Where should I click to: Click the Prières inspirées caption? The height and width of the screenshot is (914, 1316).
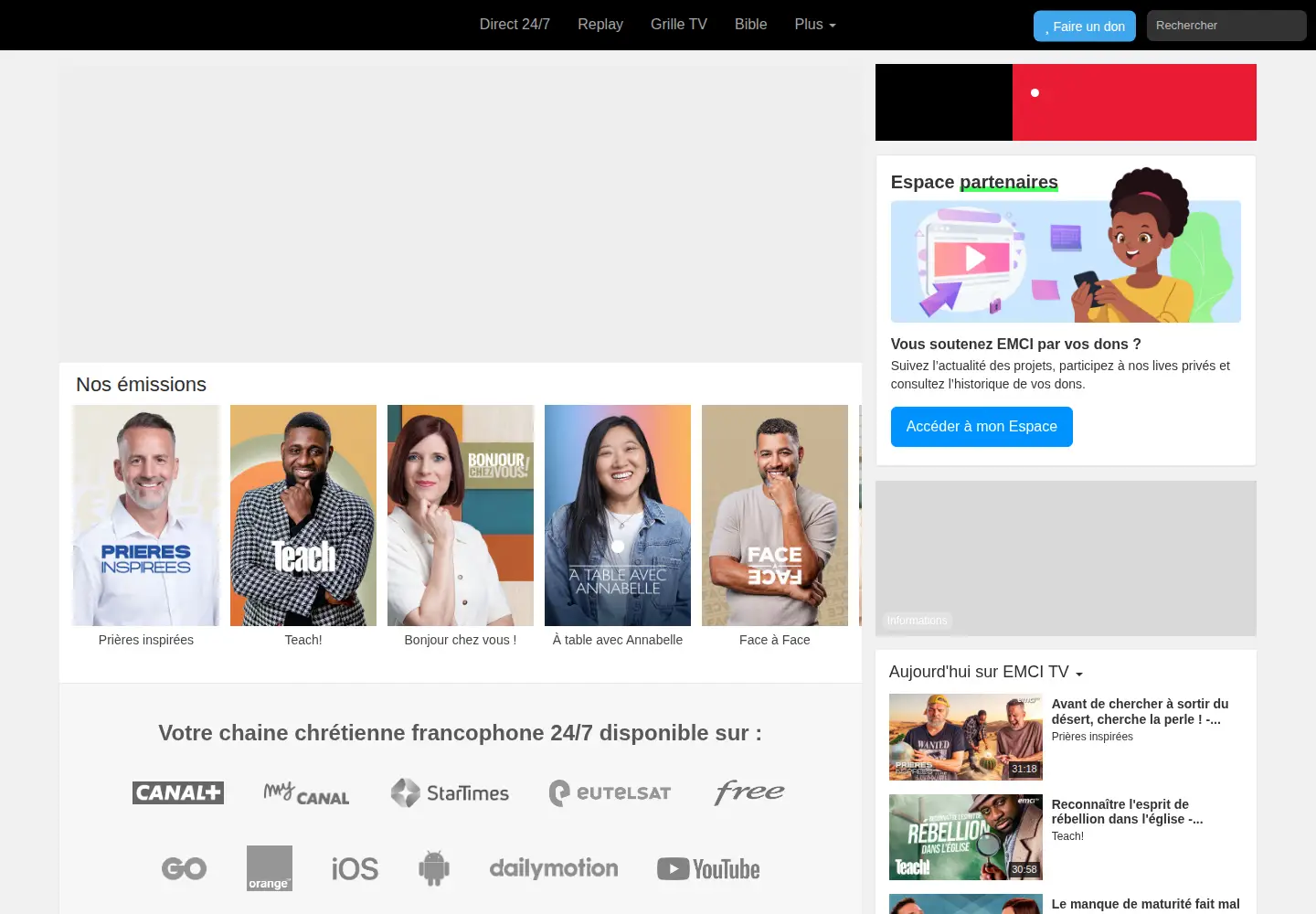(146, 640)
